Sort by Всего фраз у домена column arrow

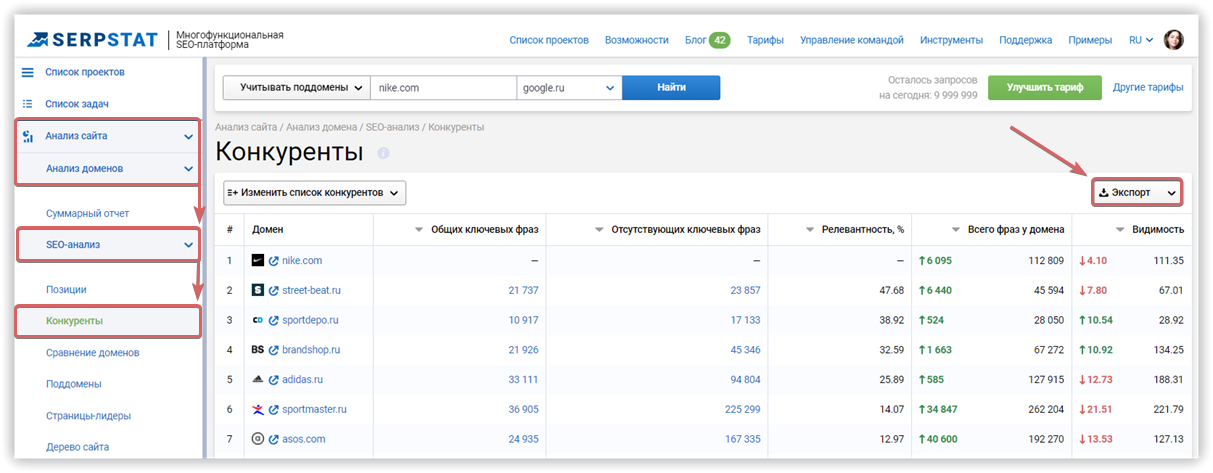(x=956, y=230)
